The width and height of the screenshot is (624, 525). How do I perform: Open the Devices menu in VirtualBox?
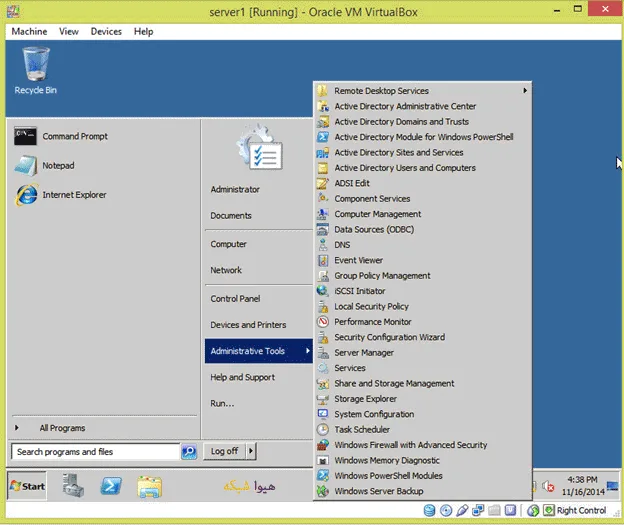tap(106, 31)
